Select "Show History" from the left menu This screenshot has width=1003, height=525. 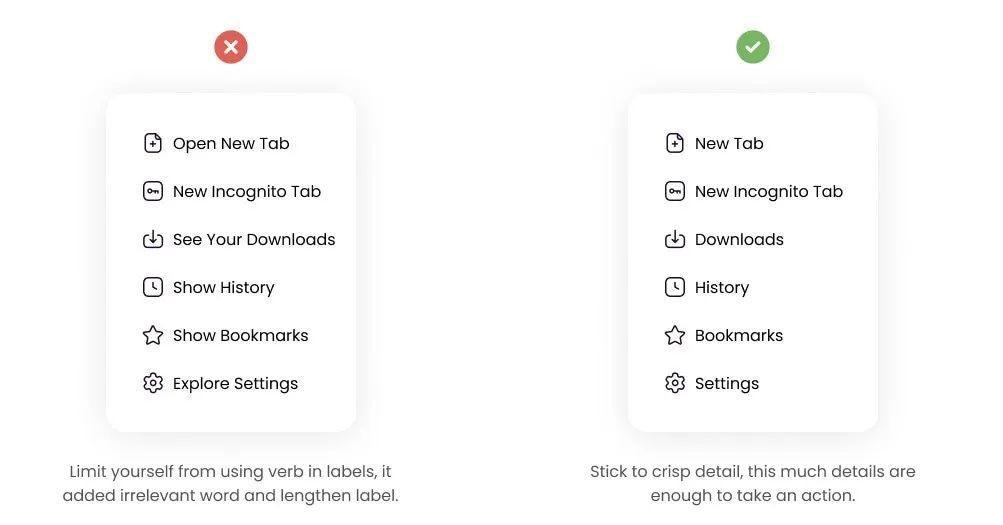click(224, 287)
